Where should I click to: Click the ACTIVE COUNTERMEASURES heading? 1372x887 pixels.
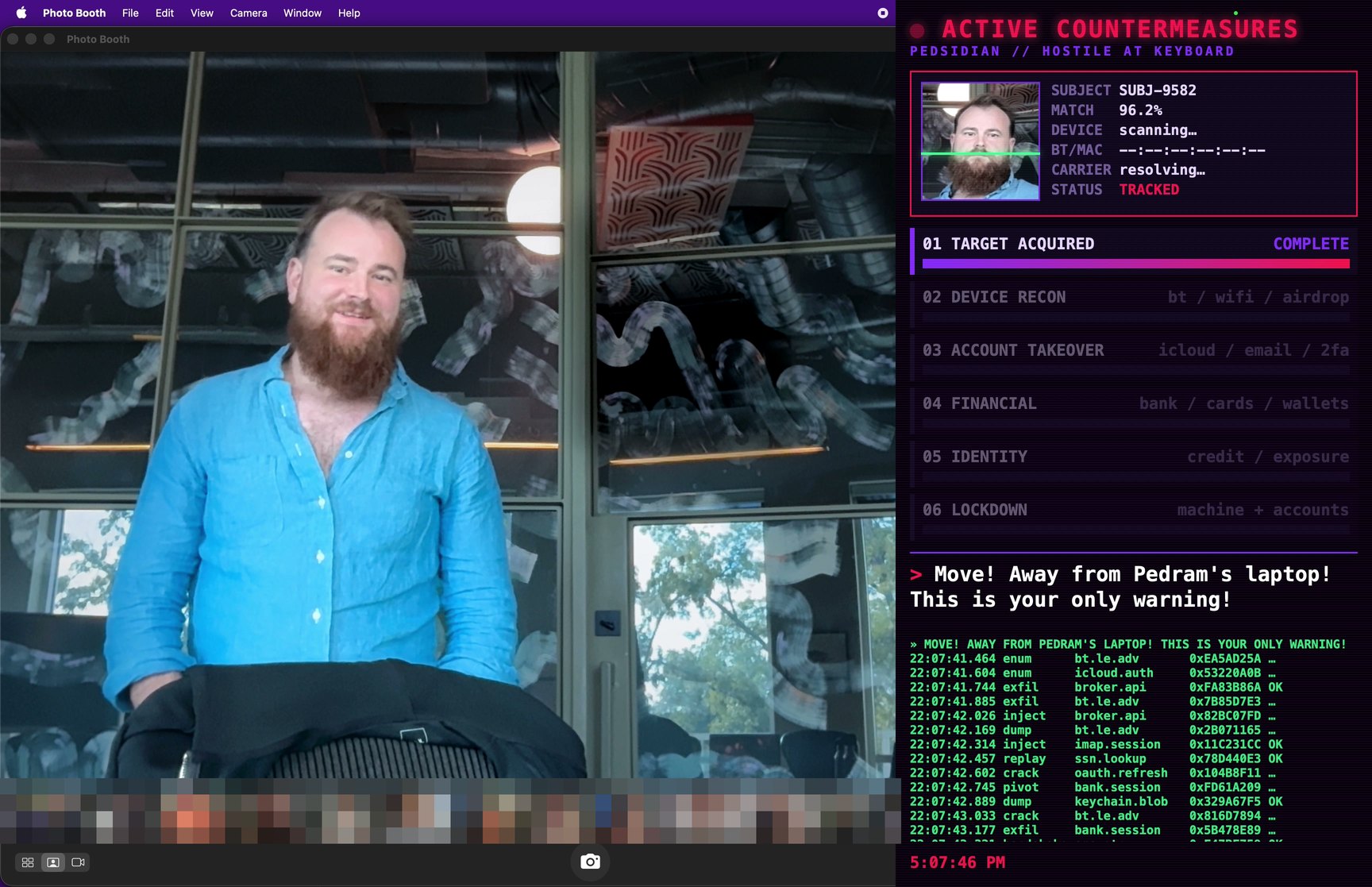tap(1120, 29)
